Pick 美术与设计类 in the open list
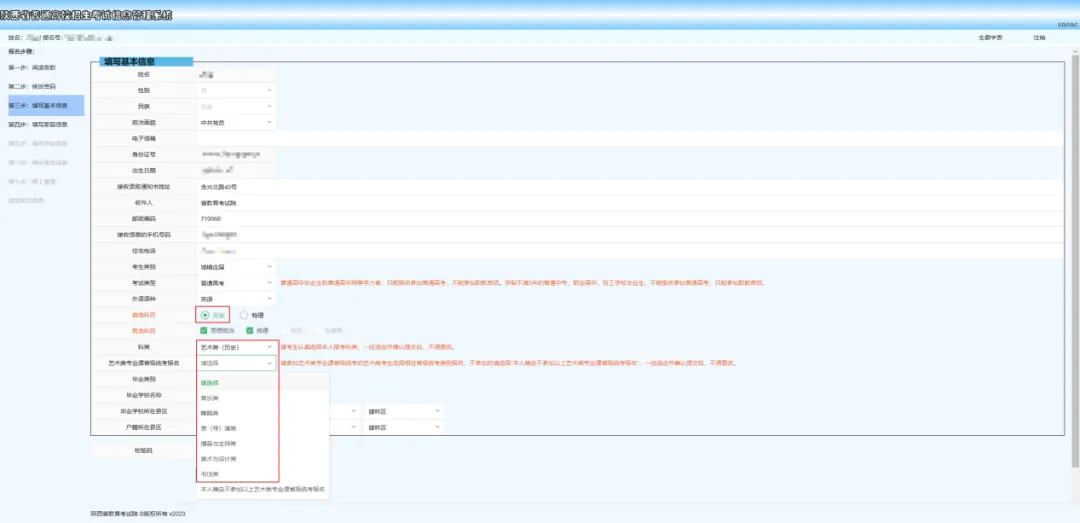Image resolution: width=1080 pixels, height=523 pixels. click(x=218, y=458)
